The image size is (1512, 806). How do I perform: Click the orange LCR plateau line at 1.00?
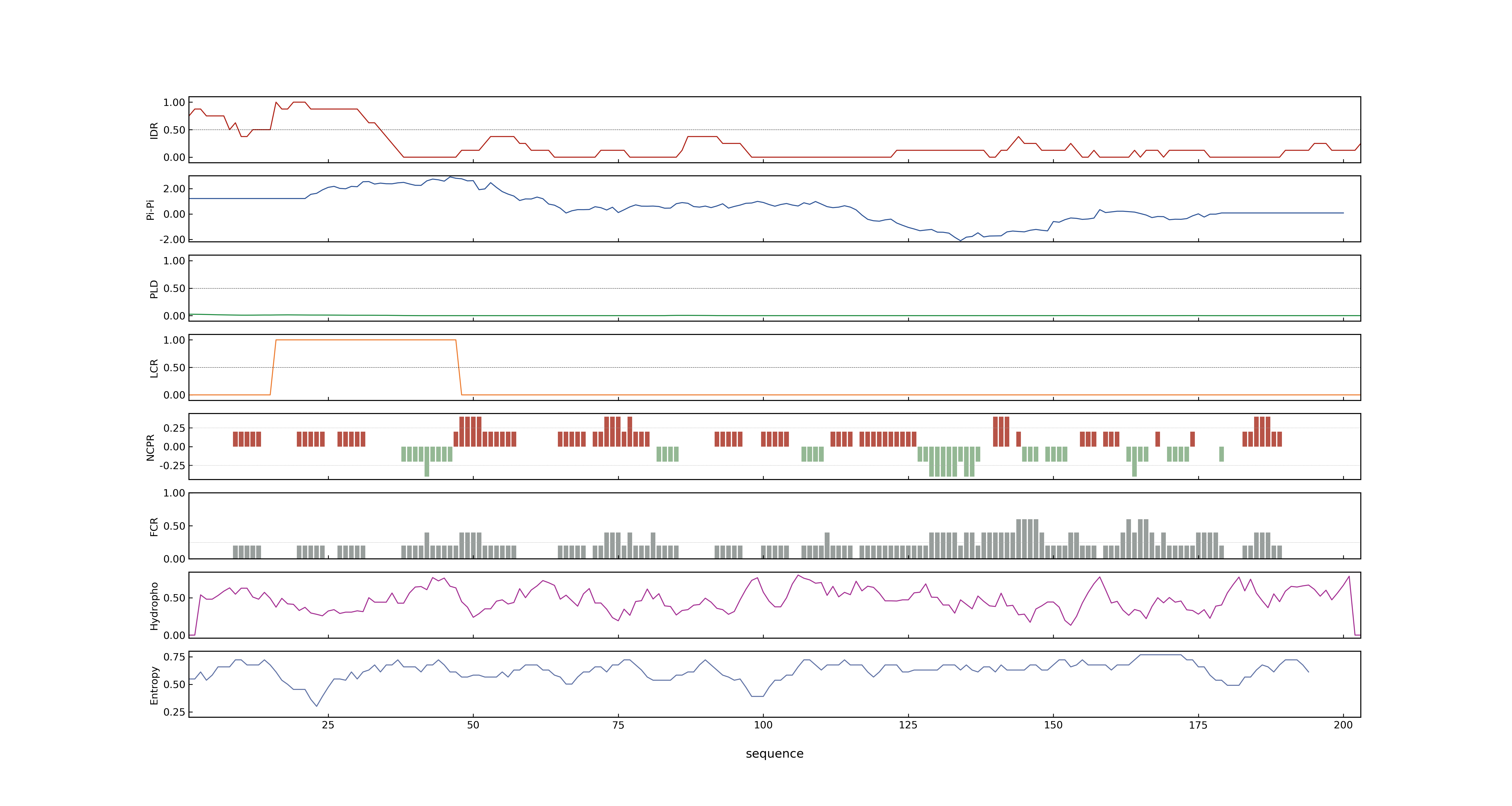click(366, 340)
